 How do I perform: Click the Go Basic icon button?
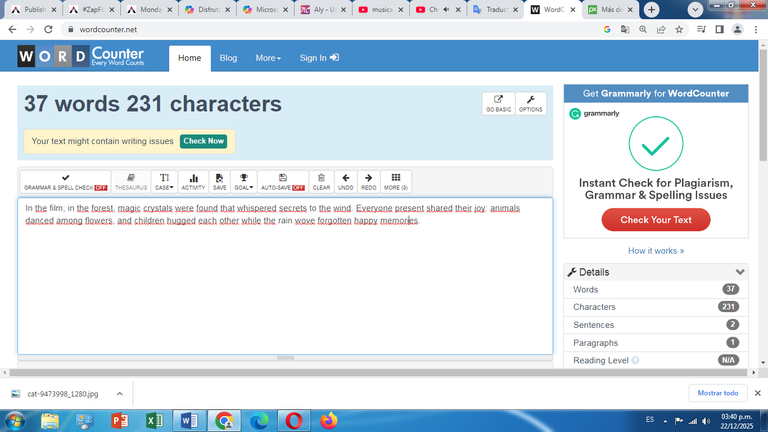[x=498, y=104]
